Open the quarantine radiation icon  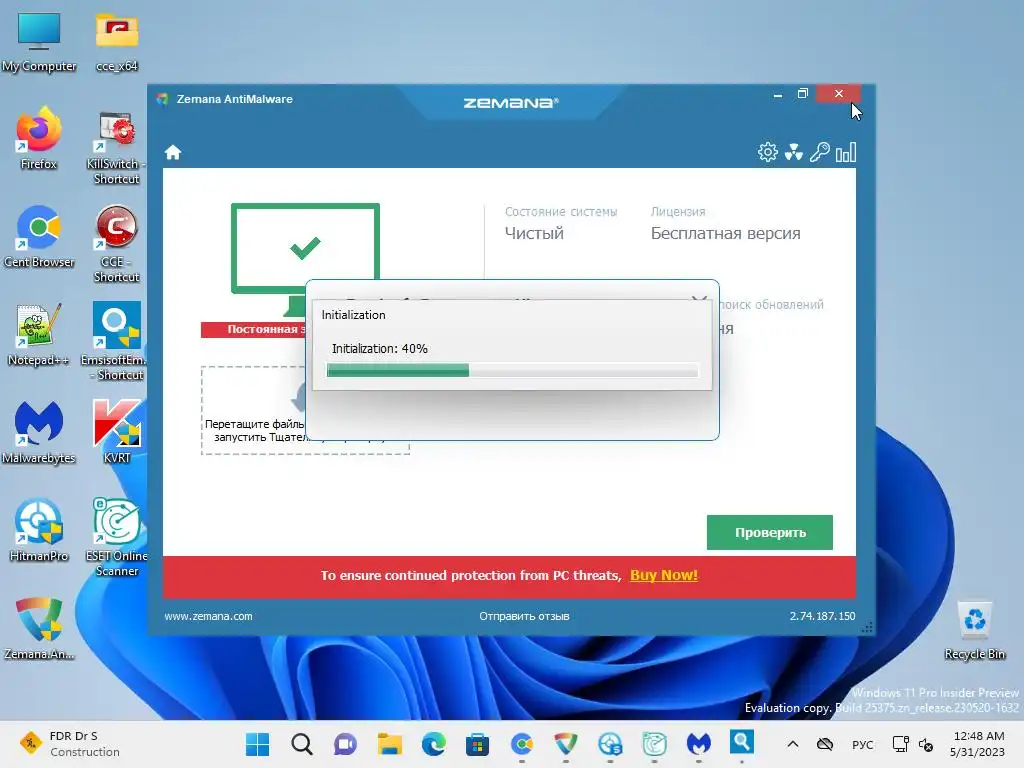point(793,152)
